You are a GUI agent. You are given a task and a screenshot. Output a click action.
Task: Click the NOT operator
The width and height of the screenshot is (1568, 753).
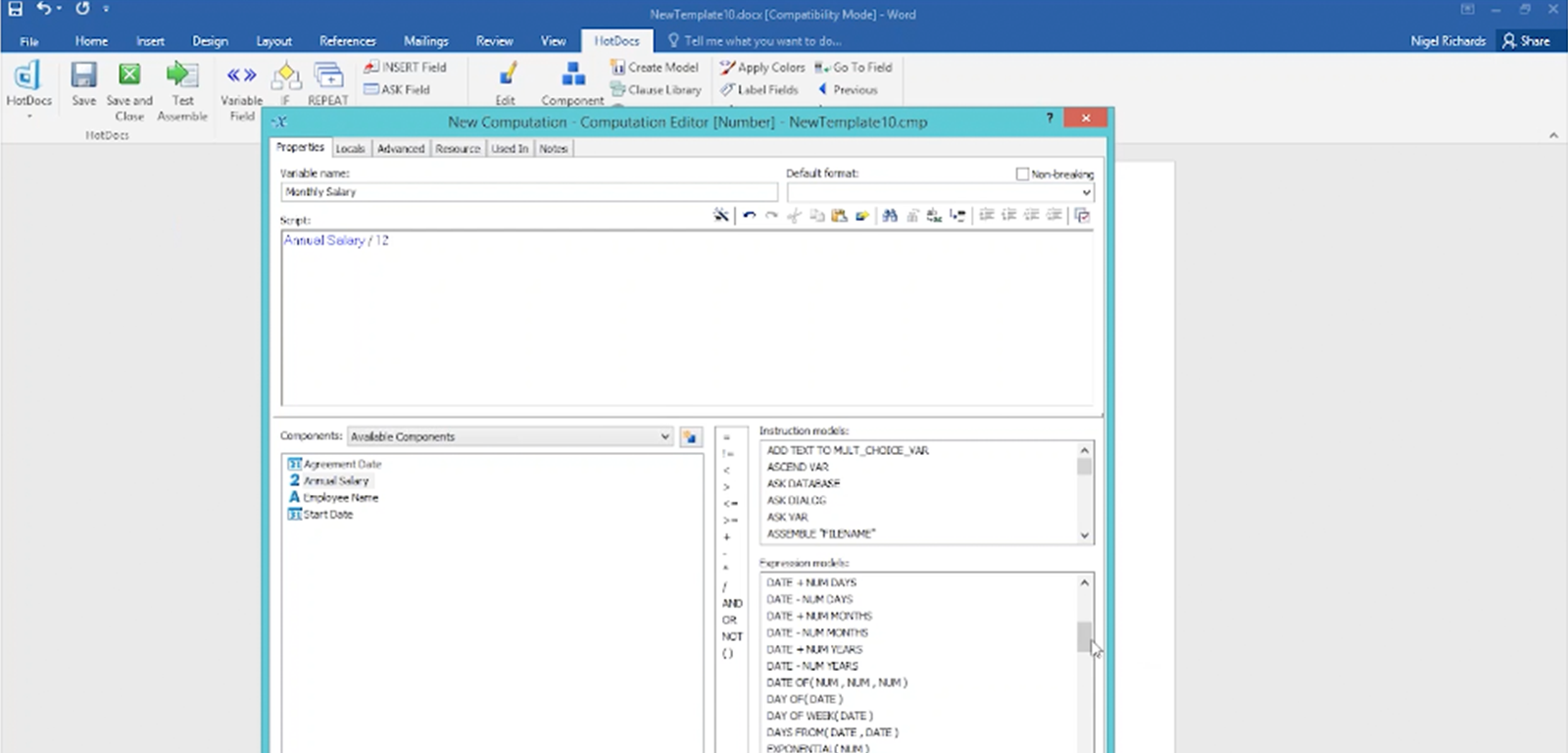pos(732,637)
